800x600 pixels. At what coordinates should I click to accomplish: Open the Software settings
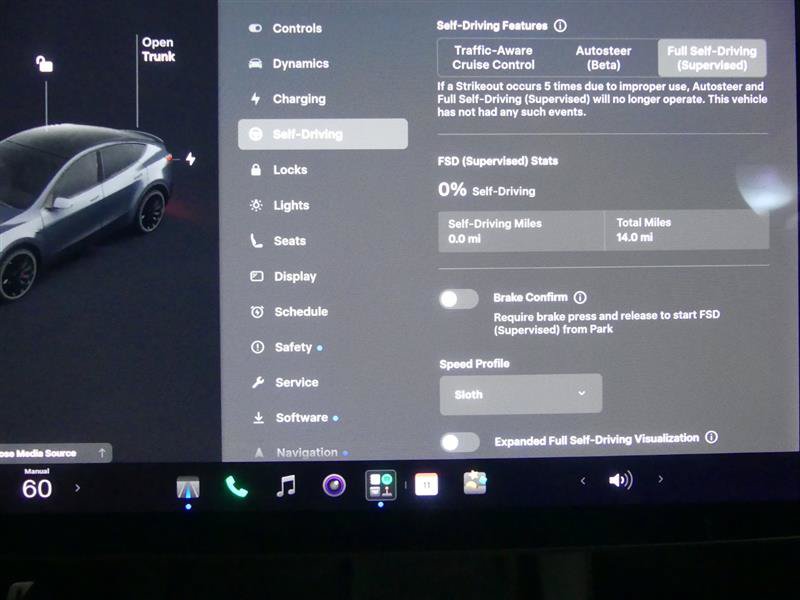302,418
